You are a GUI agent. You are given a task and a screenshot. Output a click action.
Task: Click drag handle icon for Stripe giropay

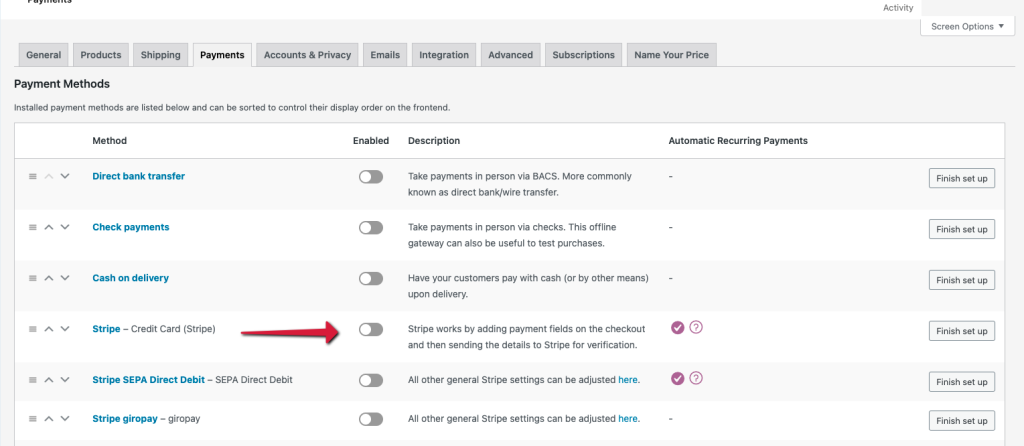pyautogui.click(x=32, y=418)
